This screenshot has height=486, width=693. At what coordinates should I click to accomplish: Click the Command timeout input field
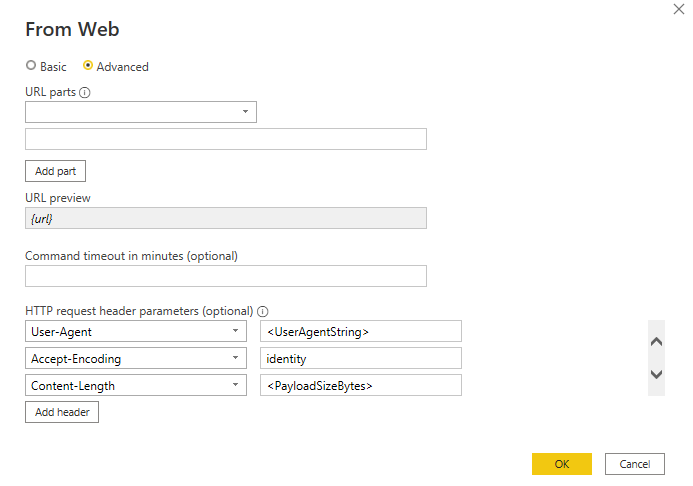(226, 276)
